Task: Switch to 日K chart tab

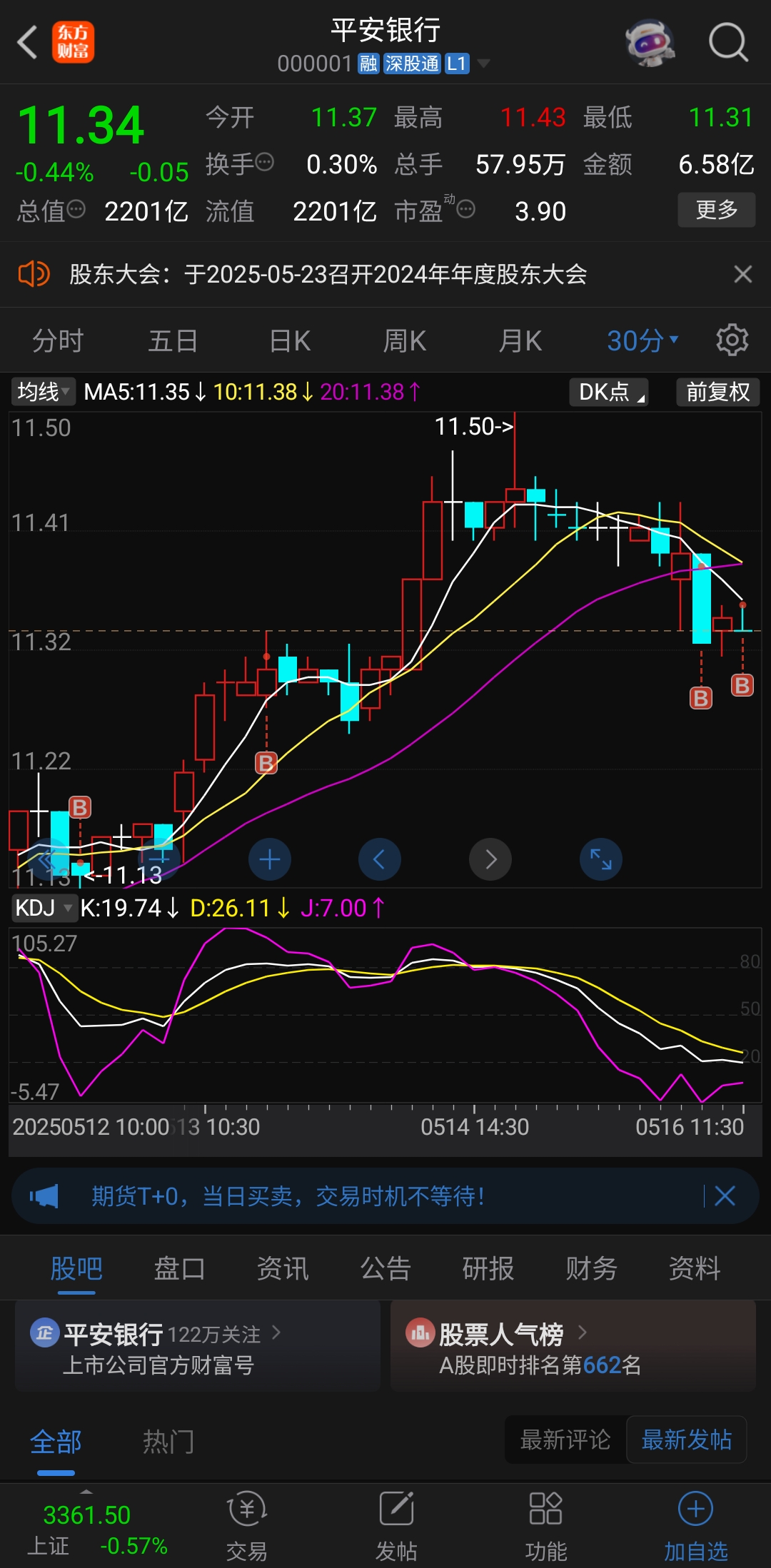Action: (x=289, y=341)
